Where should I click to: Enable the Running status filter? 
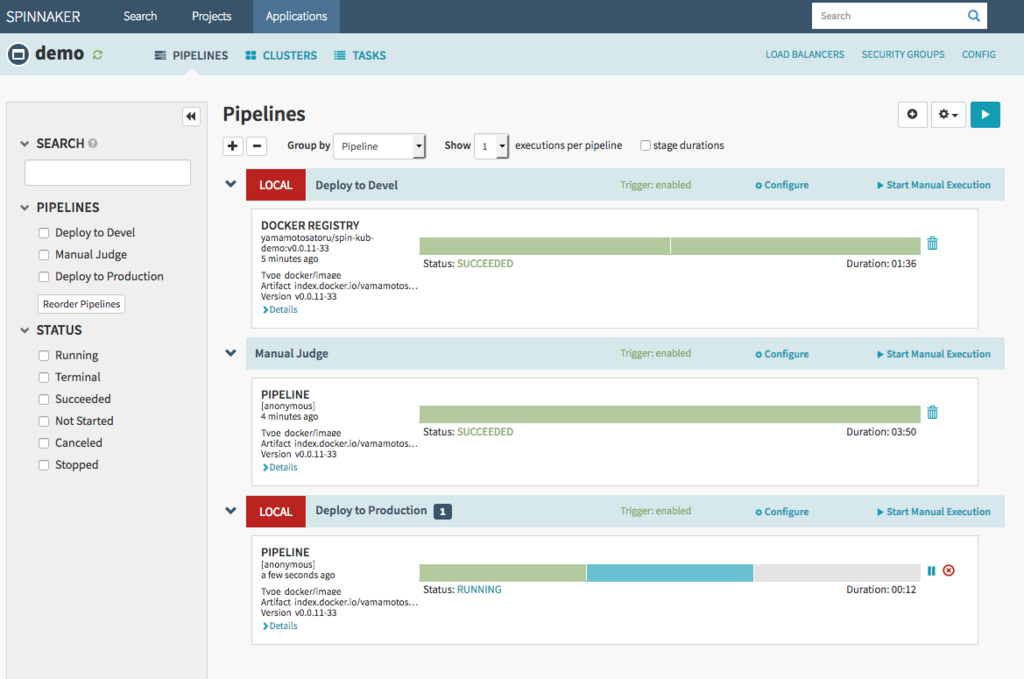point(44,356)
